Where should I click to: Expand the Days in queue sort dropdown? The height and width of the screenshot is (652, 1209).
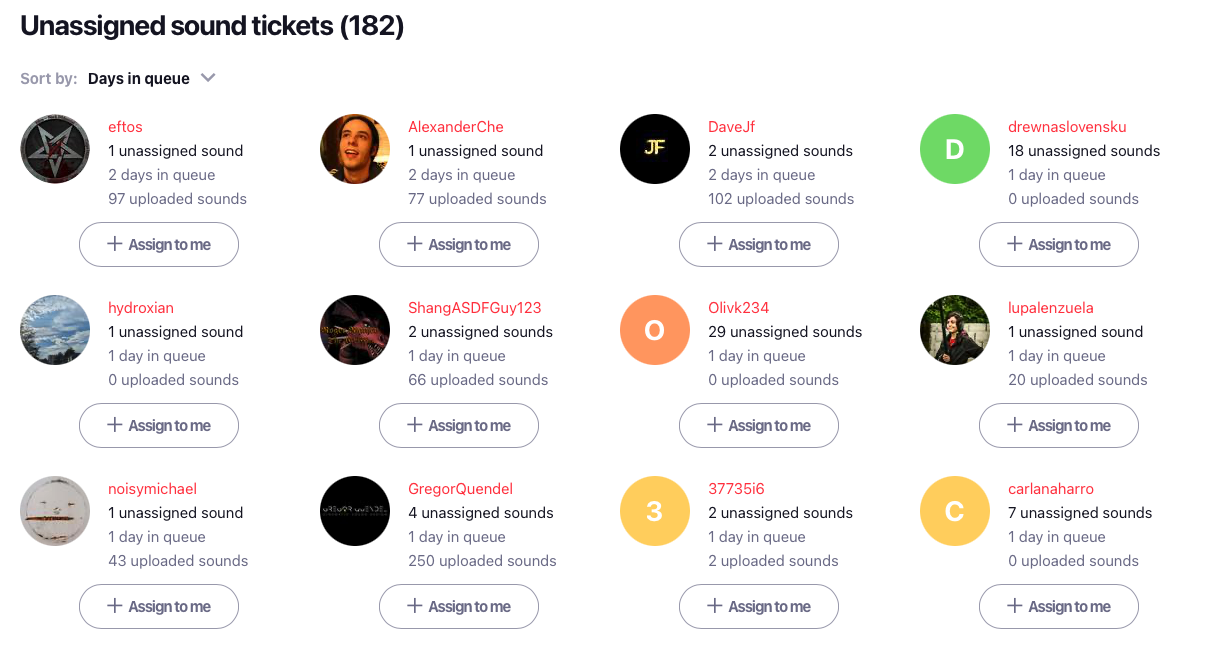152,79
